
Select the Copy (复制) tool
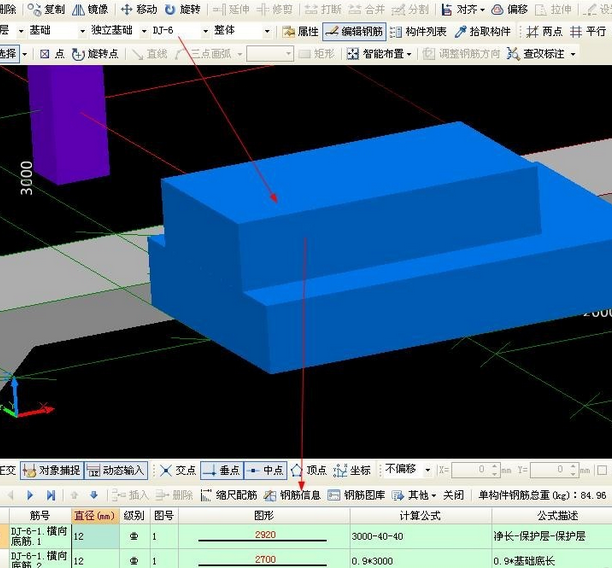point(46,9)
